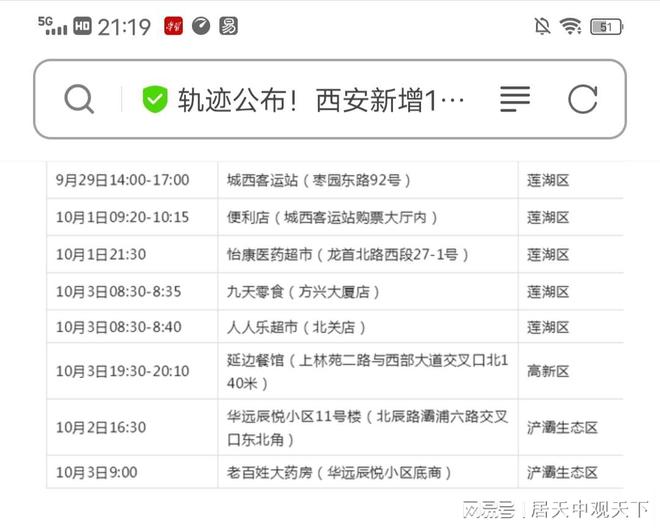The height and width of the screenshot is (528, 660).
Task: Open the reader-mode lines icon
Action: click(x=515, y=99)
